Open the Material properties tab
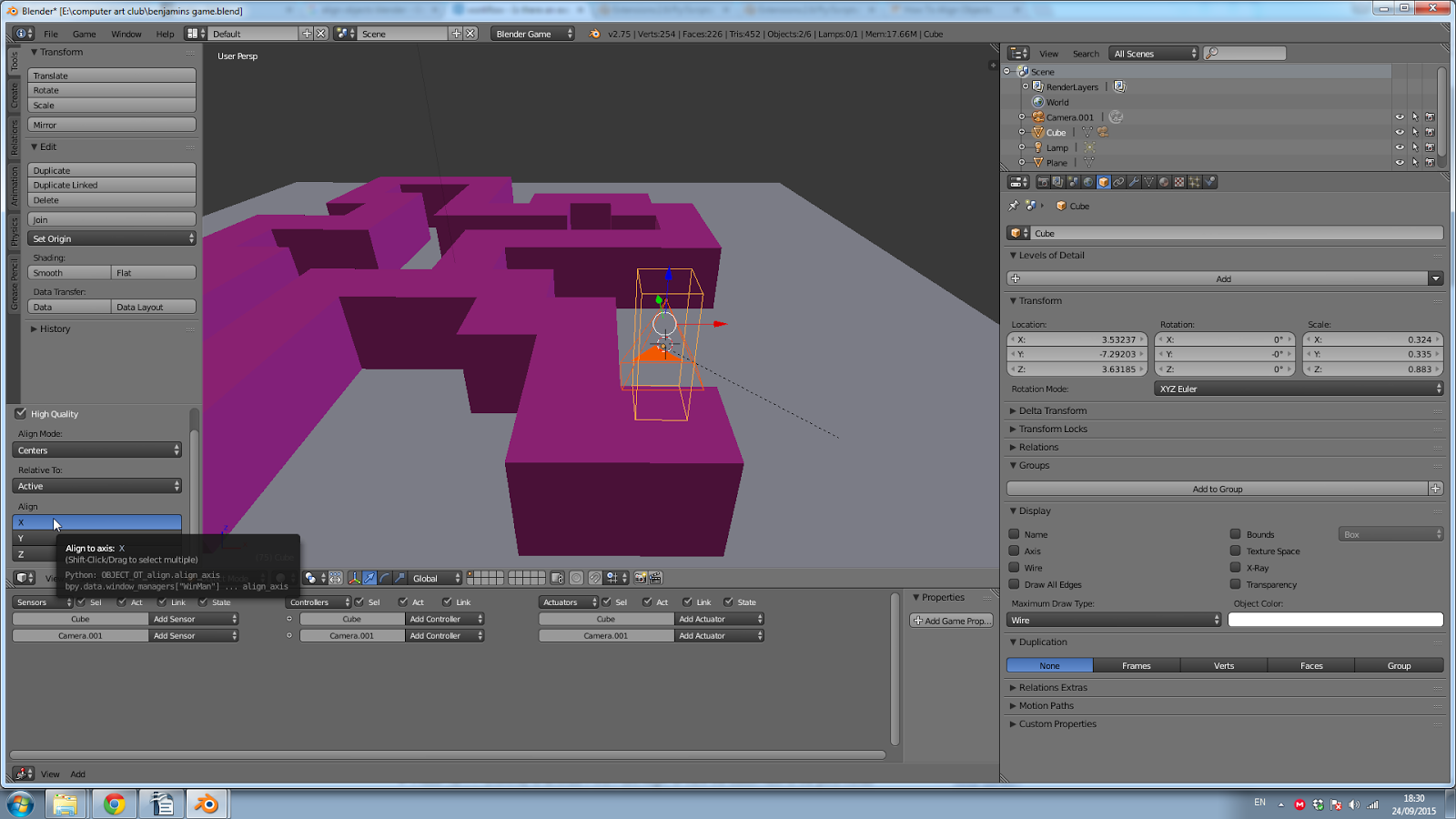 click(1165, 182)
